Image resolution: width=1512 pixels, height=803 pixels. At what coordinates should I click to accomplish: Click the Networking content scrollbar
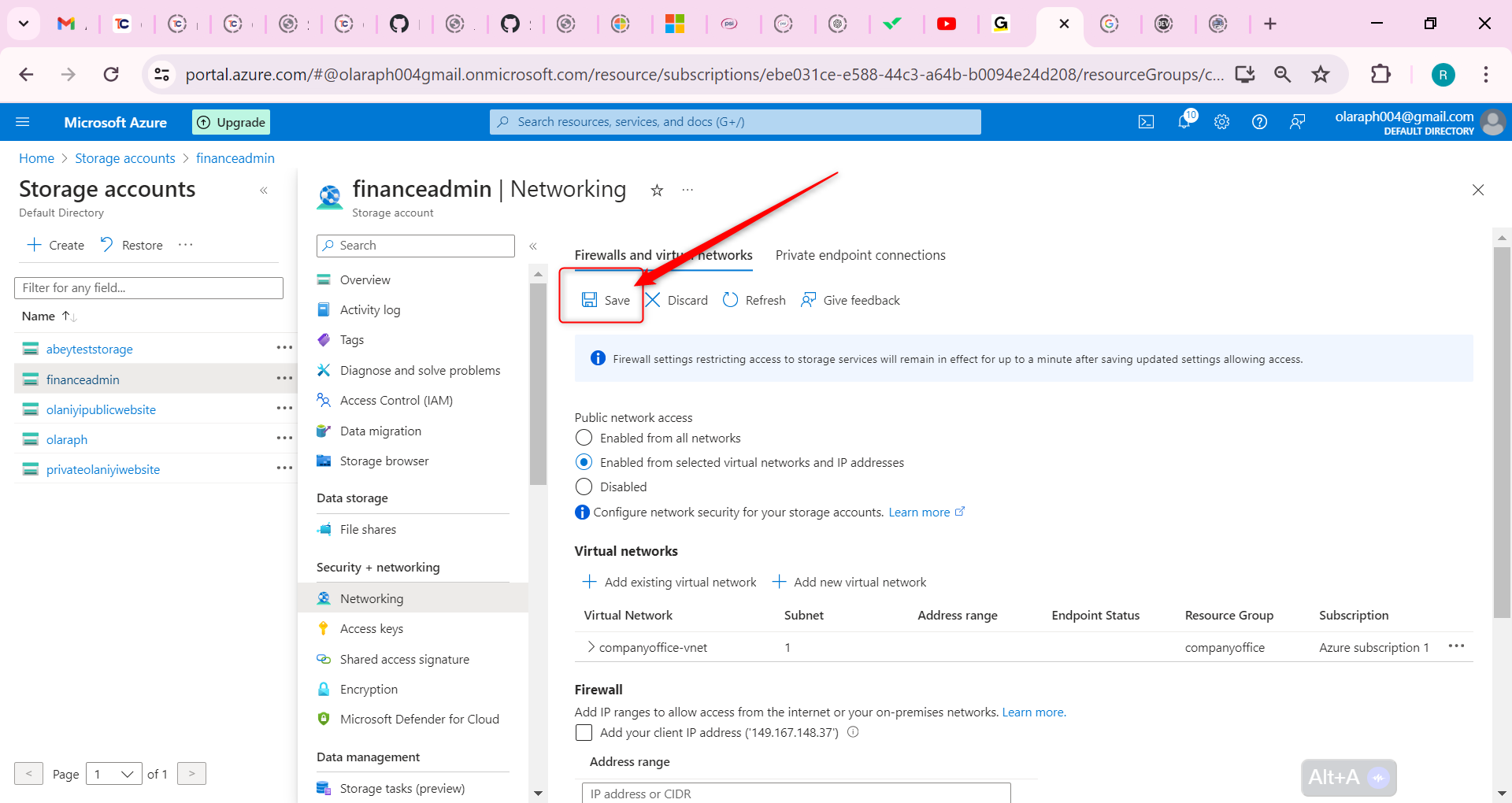tap(1502, 433)
